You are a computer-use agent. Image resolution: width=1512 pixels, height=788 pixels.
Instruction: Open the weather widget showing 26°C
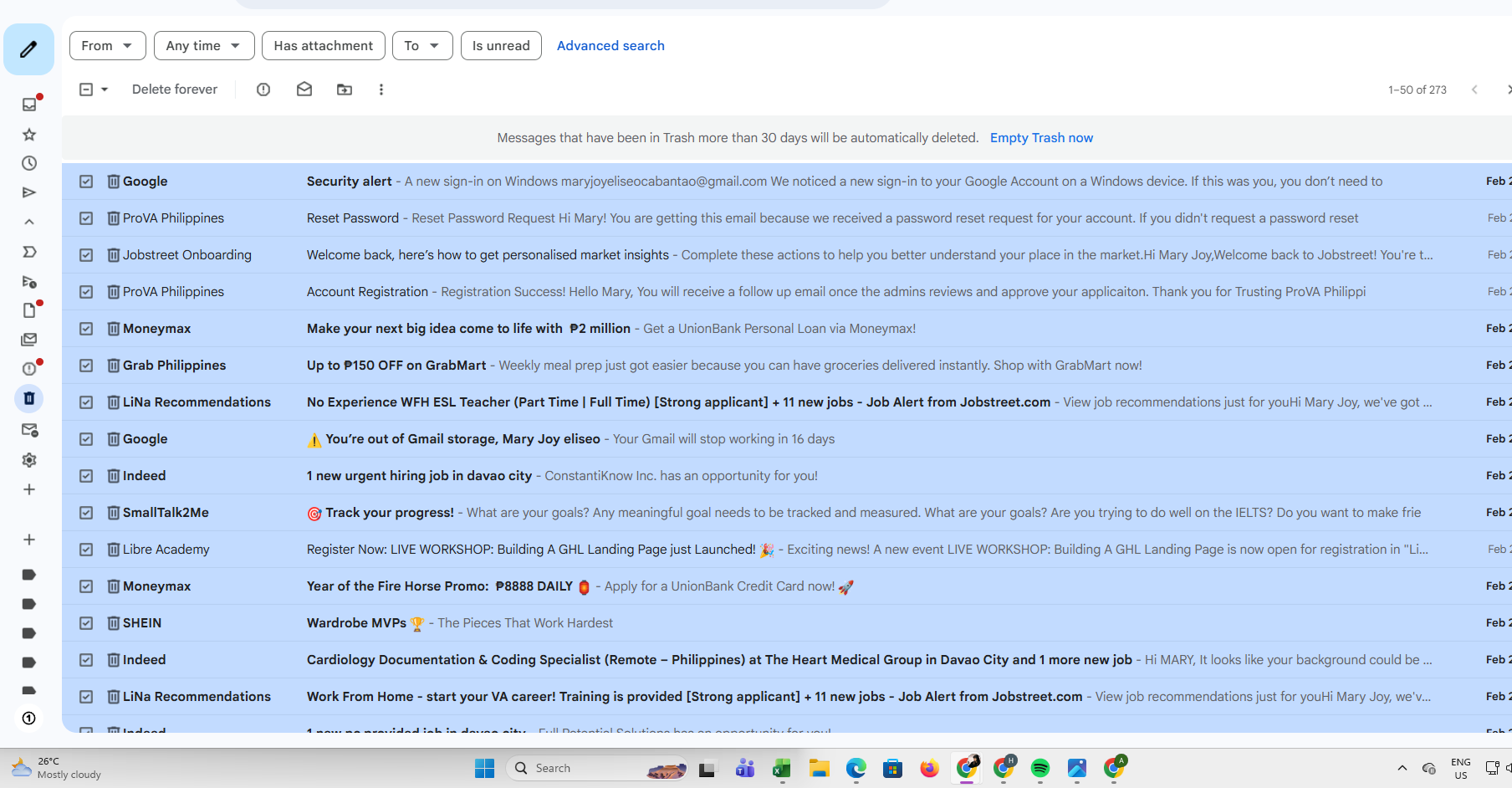[x=57, y=768]
